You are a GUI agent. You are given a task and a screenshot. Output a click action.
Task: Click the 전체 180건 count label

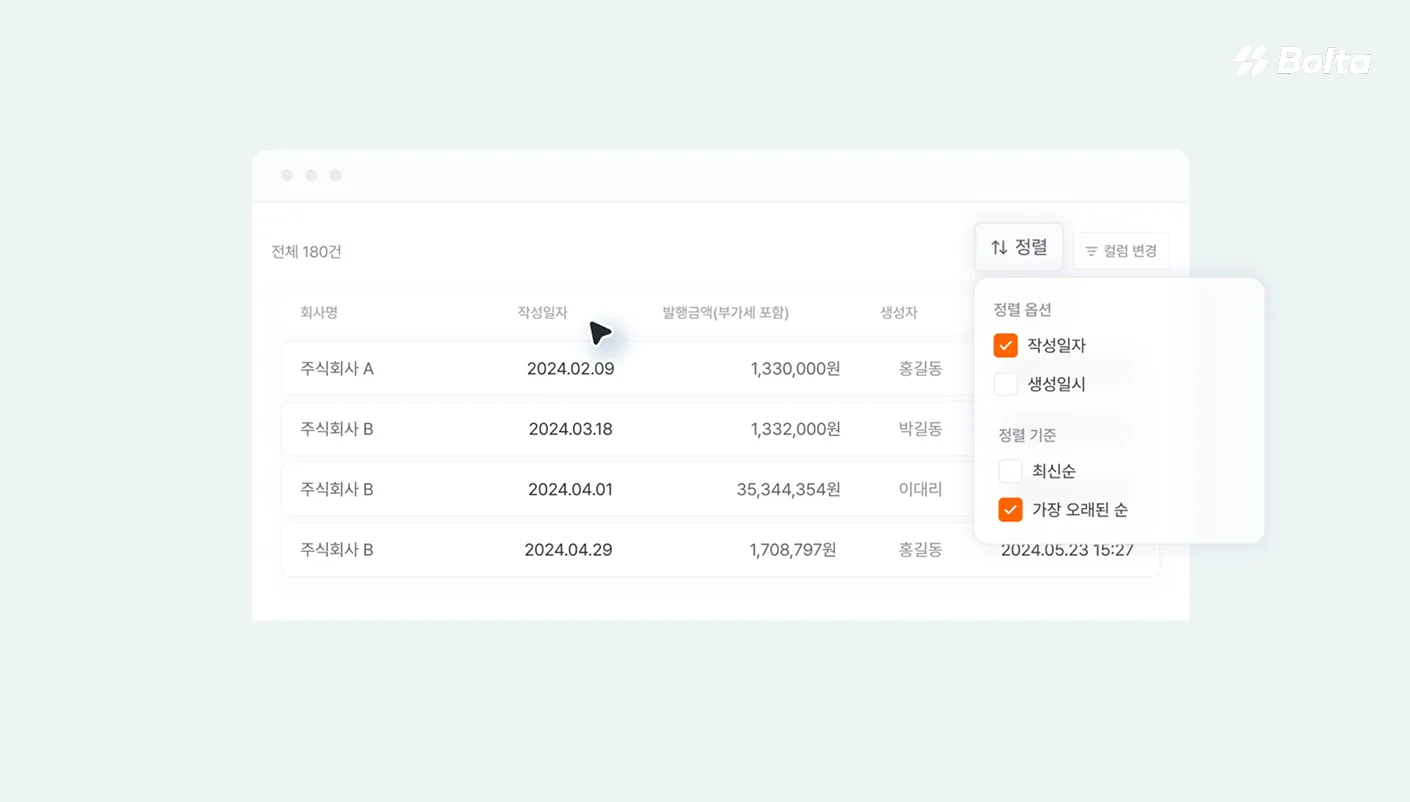tap(306, 251)
